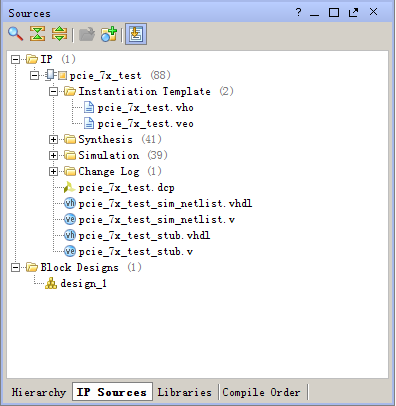The height and width of the screenshot is (406, 396).
Task: Switch to the Hierarchy tab
Action: click(39, 392)
